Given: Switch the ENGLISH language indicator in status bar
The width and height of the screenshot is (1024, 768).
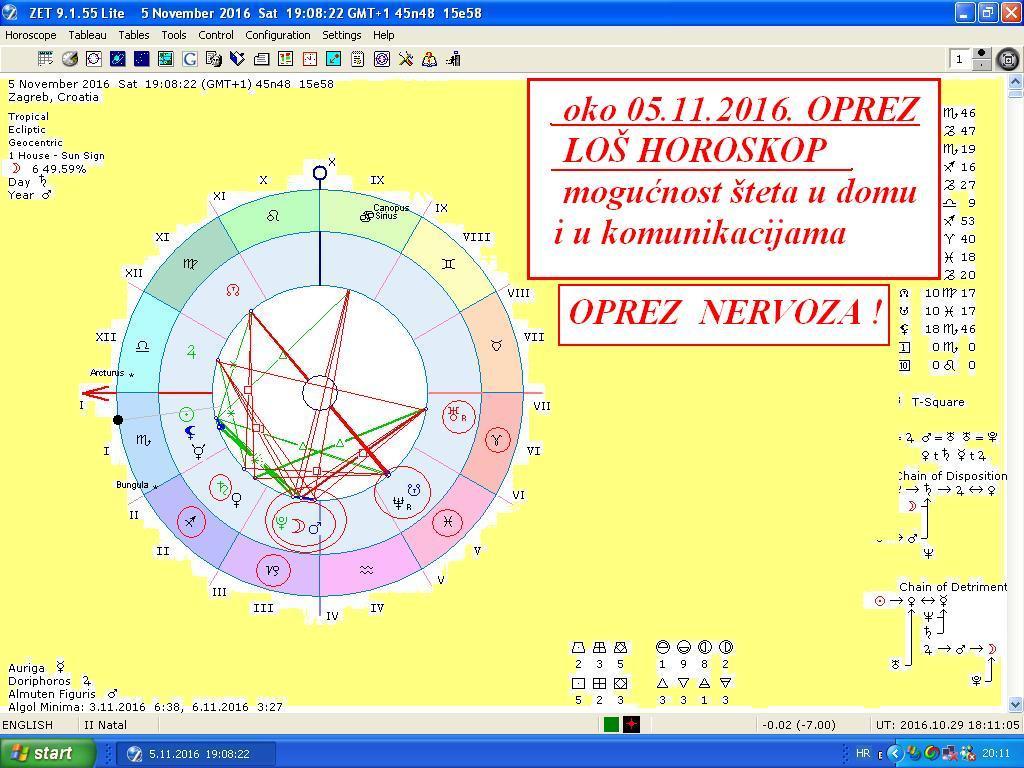Looking at the screenshot, I should coord(28,725).
